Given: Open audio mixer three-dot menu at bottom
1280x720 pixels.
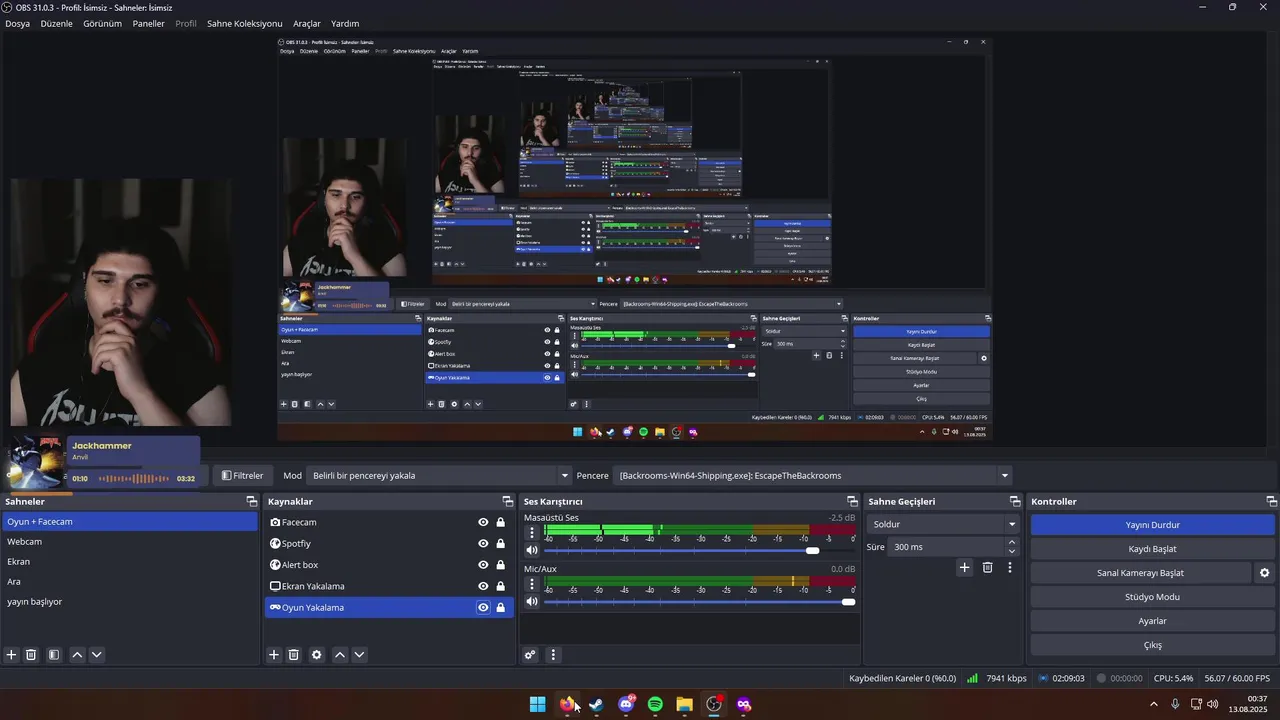Looking at the screenshot, I should pos(553,655).
